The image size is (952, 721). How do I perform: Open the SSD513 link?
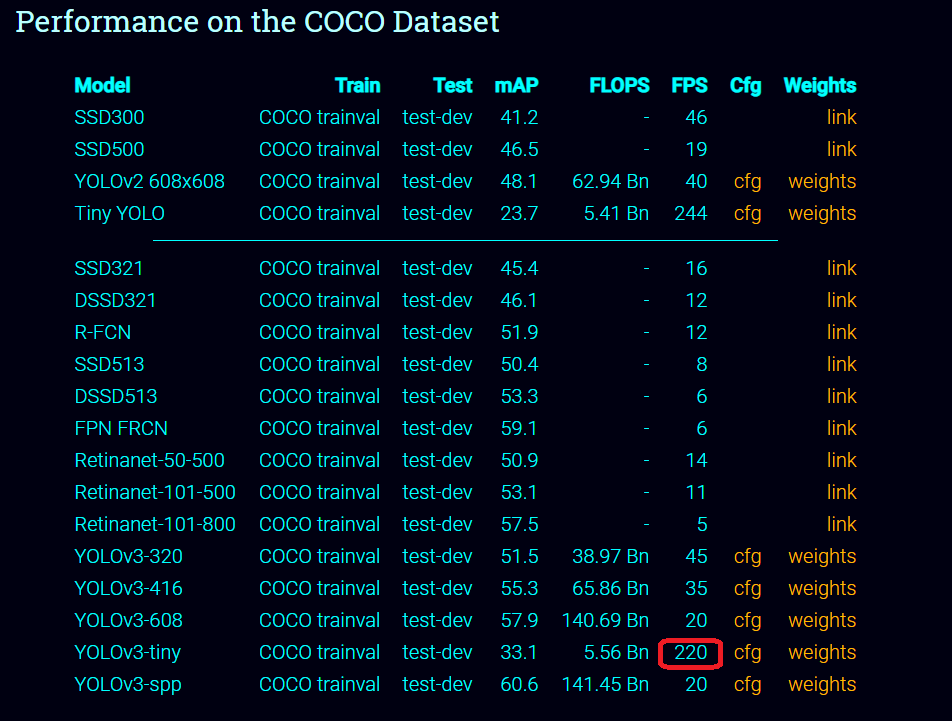tap(842, 364)
